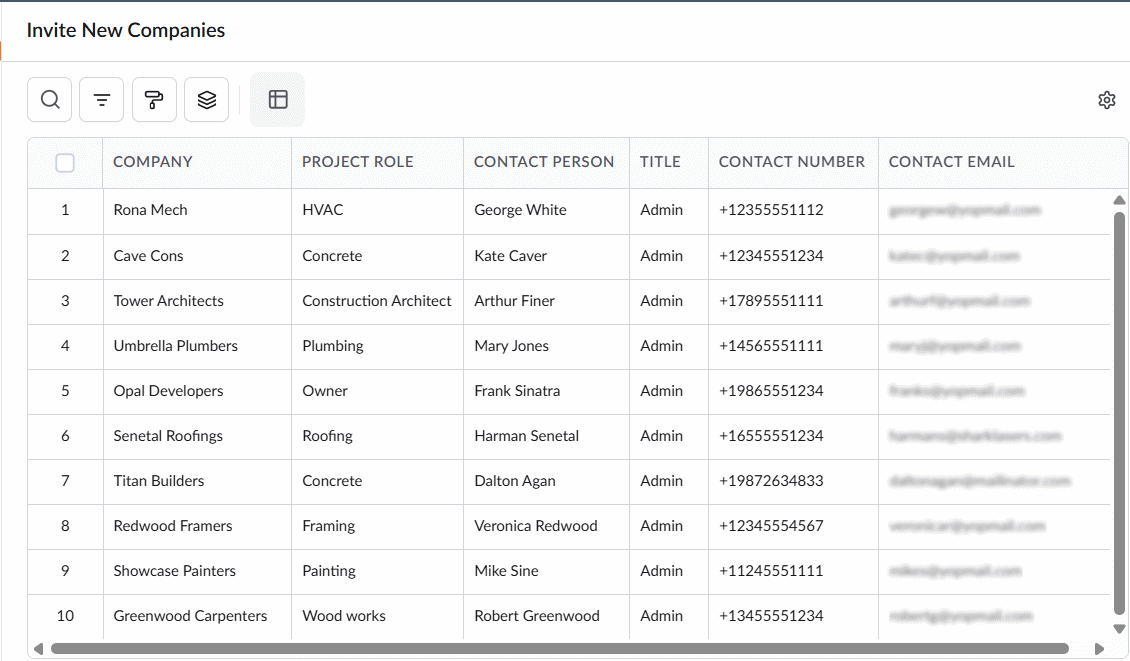Click the HVAC project role cell
Image resolution: width=1130 pixels, height=661 pixels.
378,210
